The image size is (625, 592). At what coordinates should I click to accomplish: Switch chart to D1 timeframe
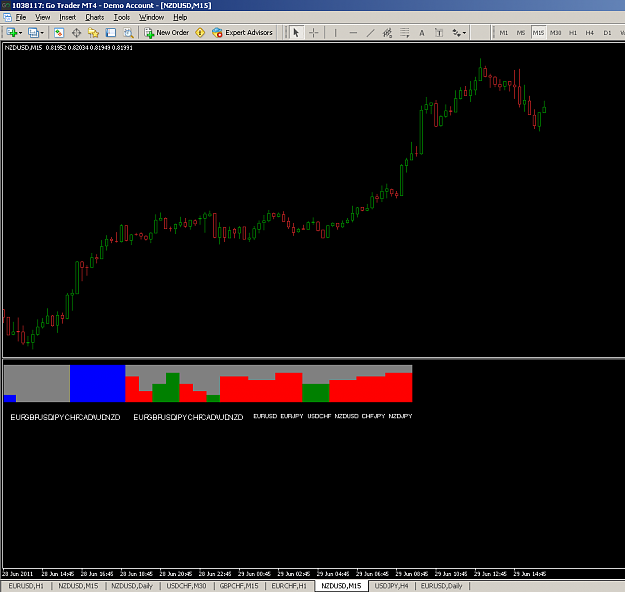pos(607,33)
